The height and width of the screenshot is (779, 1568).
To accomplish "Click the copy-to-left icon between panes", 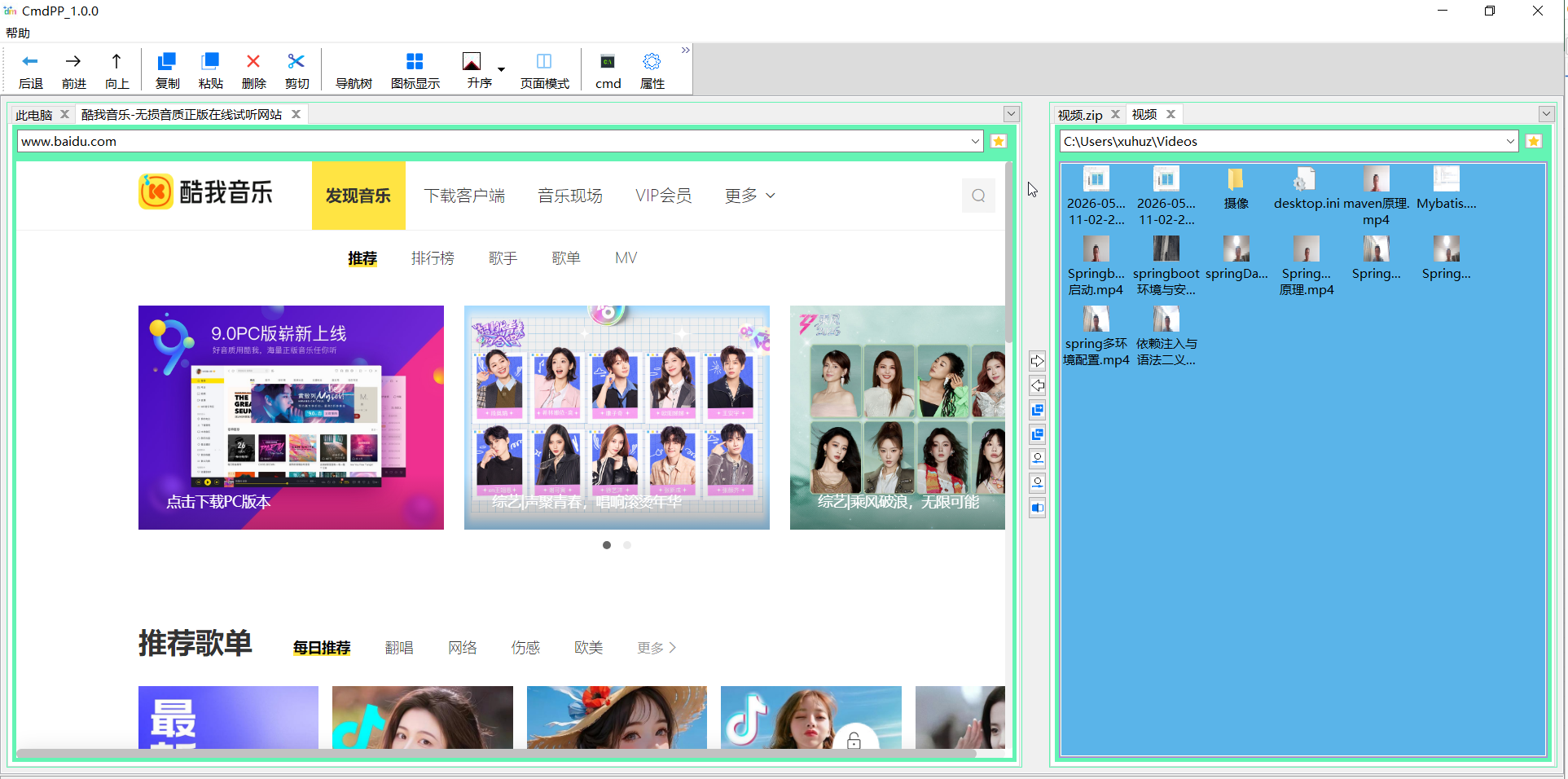I will click(x=1037, y=434).
